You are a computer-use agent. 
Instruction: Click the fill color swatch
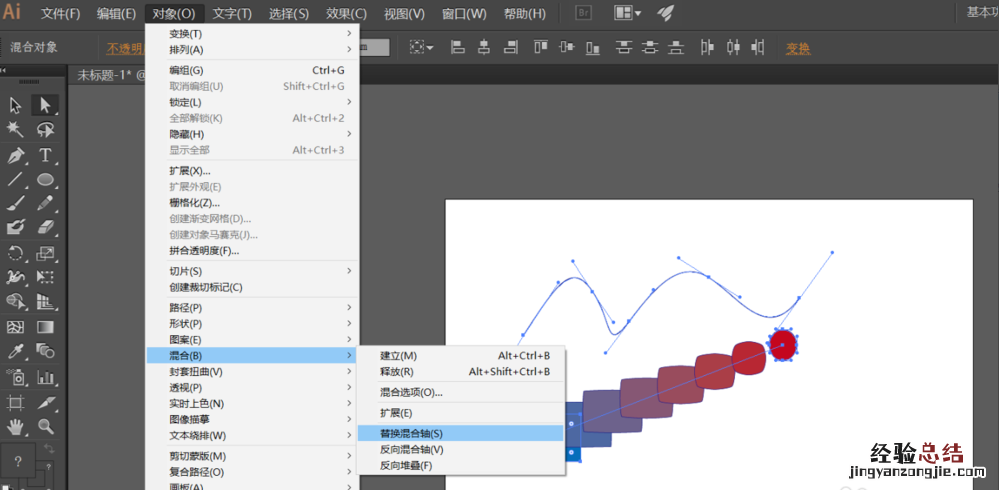pyautogui.click(x=20, y=463)
